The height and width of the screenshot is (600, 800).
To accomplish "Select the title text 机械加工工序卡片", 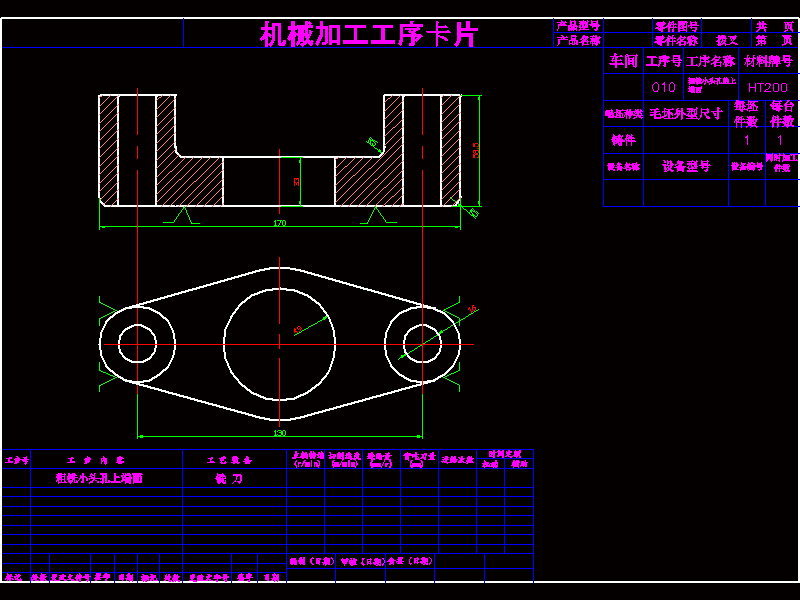I will pos(369,34).
